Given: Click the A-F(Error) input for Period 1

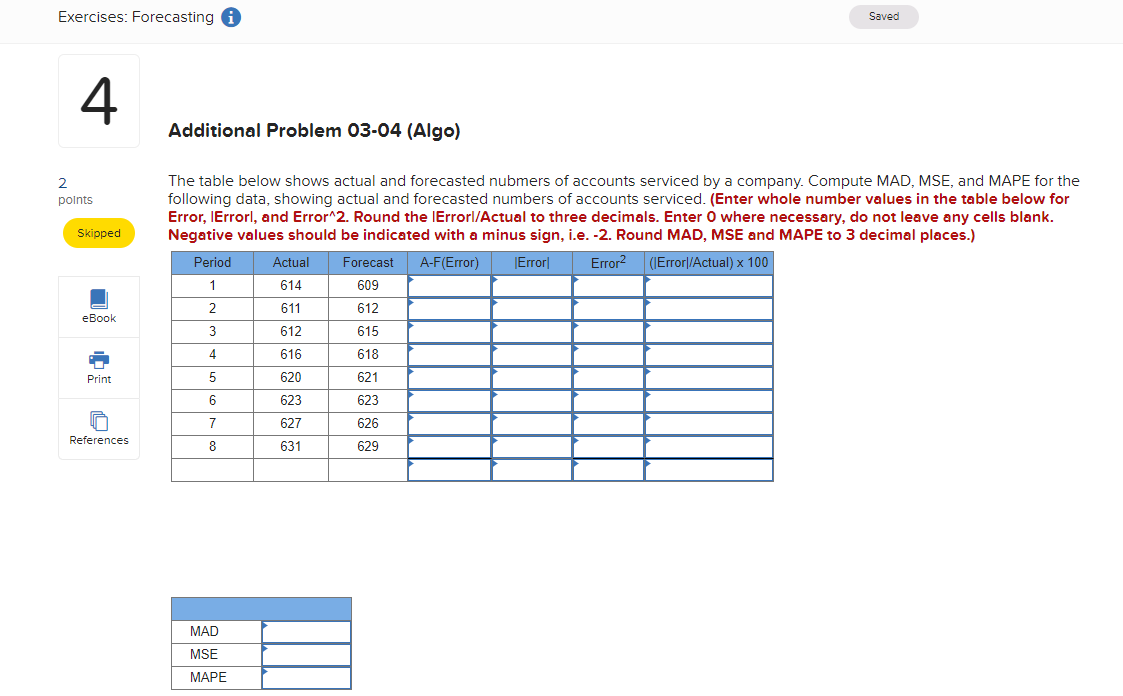Looking at the screenshot, I should (449, 285).
